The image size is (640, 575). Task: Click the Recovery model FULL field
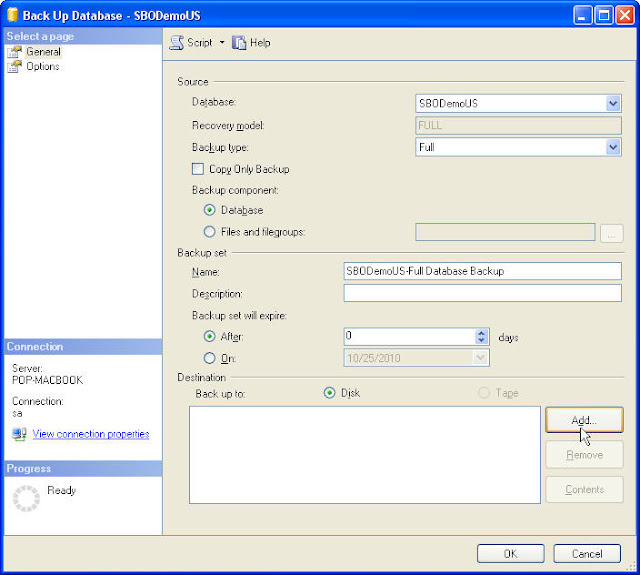[518, 125]
